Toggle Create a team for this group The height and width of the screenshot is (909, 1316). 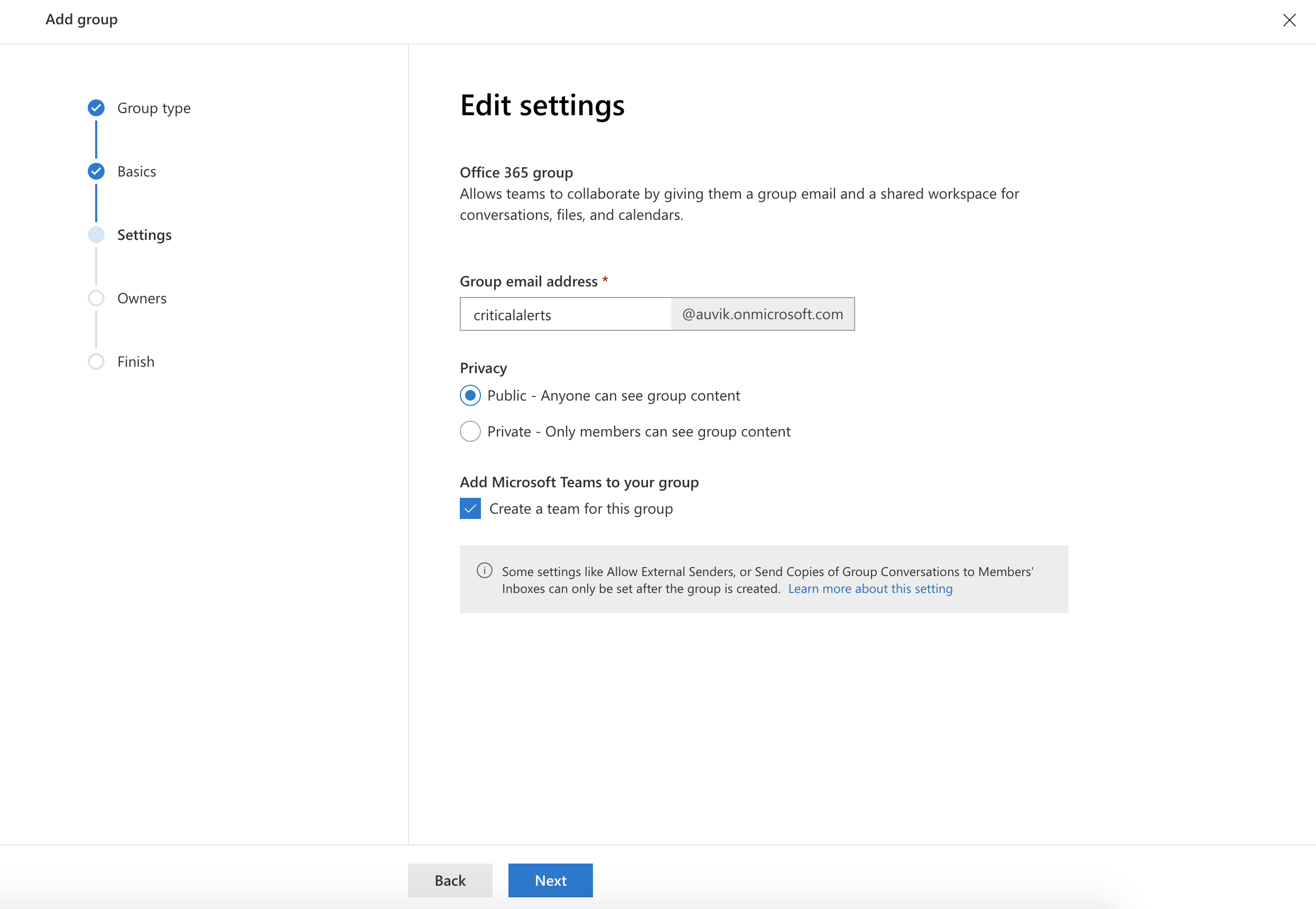(x=470, y=508)
